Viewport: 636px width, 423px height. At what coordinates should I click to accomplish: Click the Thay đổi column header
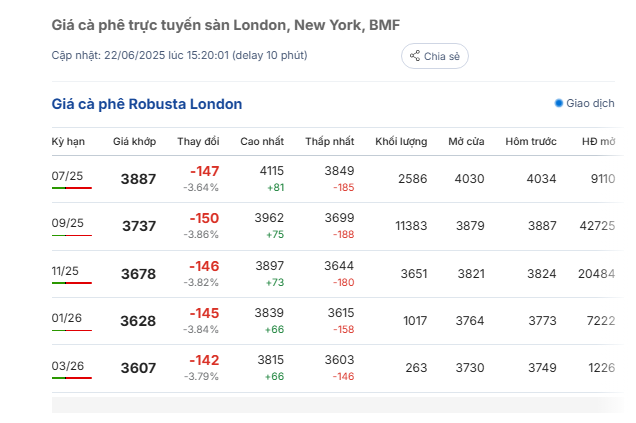click(x=198, y=142)
